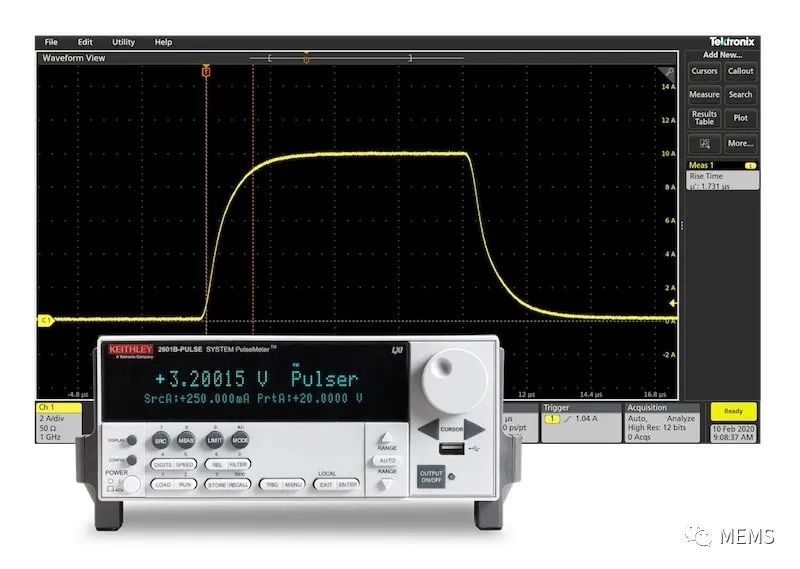Click the ENTER key
Viewport: 800px width, 569px height.
coord(348,484)
